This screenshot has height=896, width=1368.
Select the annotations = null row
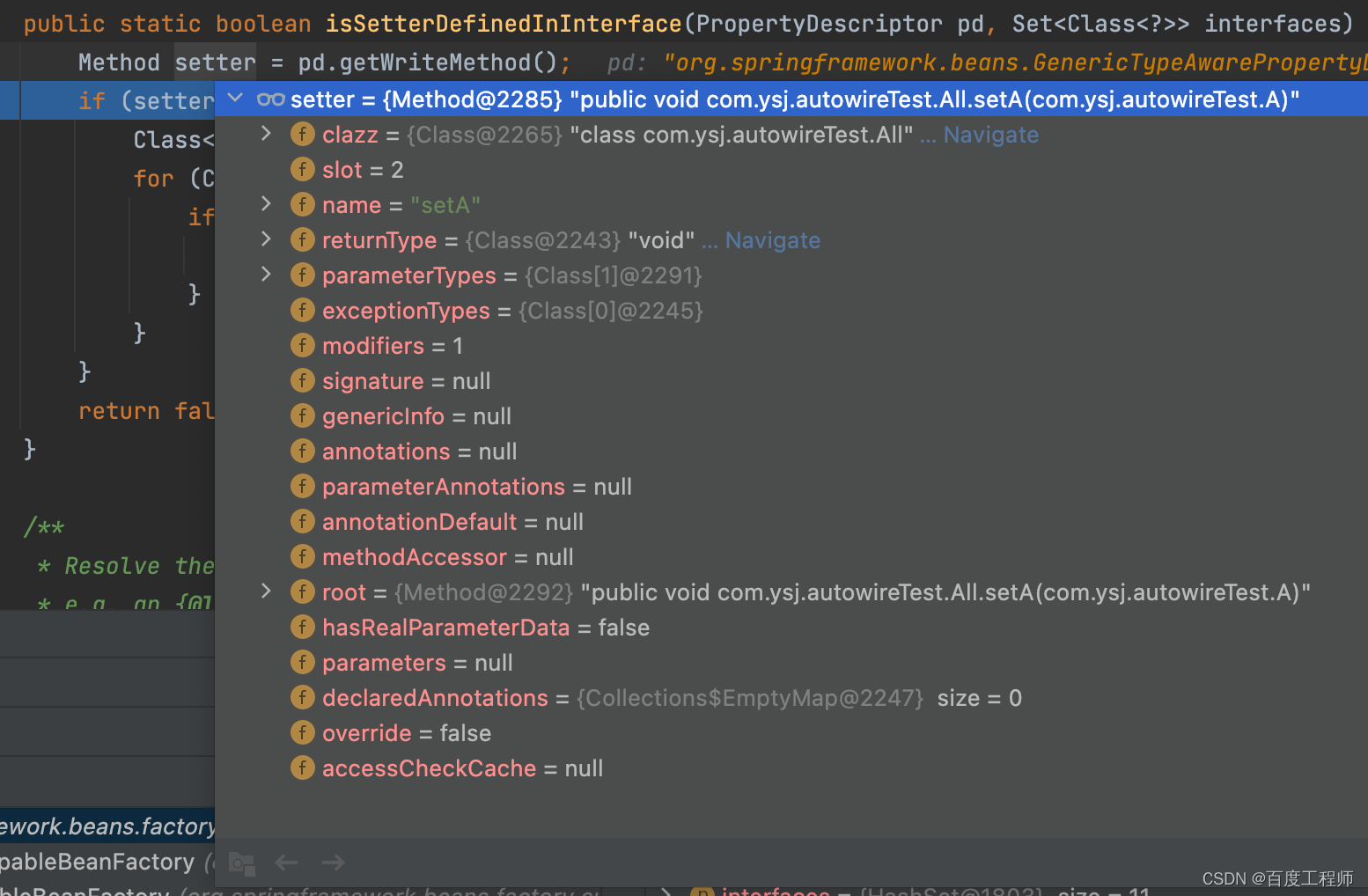pyautogui.click(x=791, y=452)
